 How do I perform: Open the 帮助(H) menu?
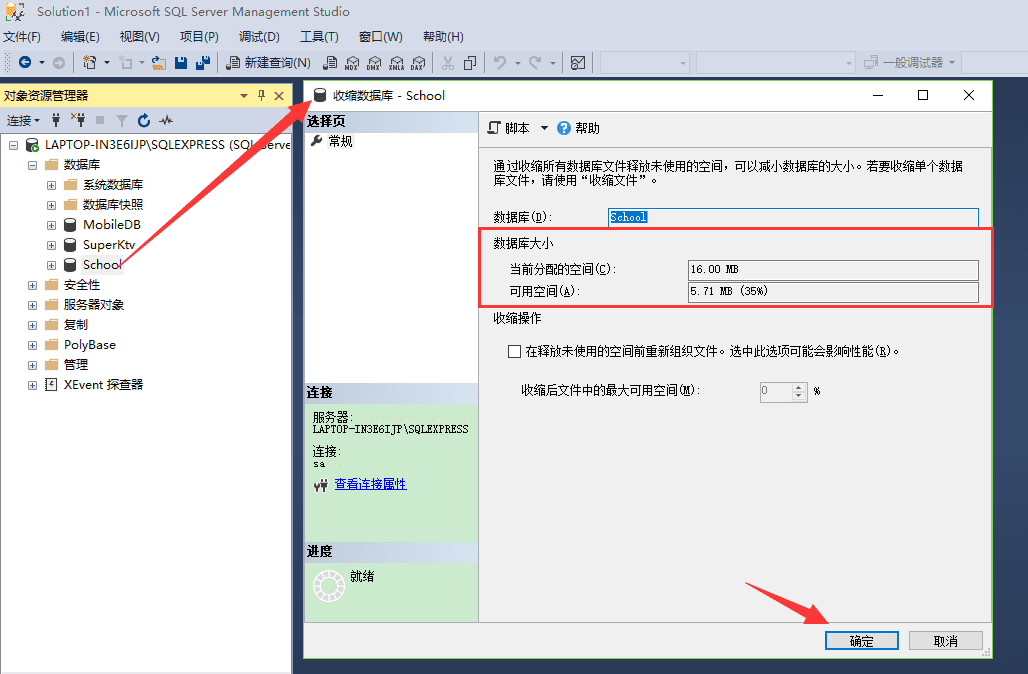(x=443, y=37)
